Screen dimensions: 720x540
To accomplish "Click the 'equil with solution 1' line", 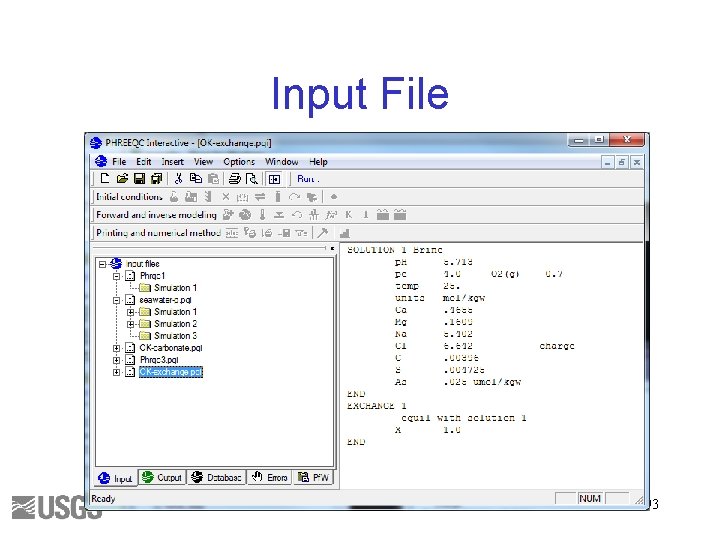I will [463, 418].
